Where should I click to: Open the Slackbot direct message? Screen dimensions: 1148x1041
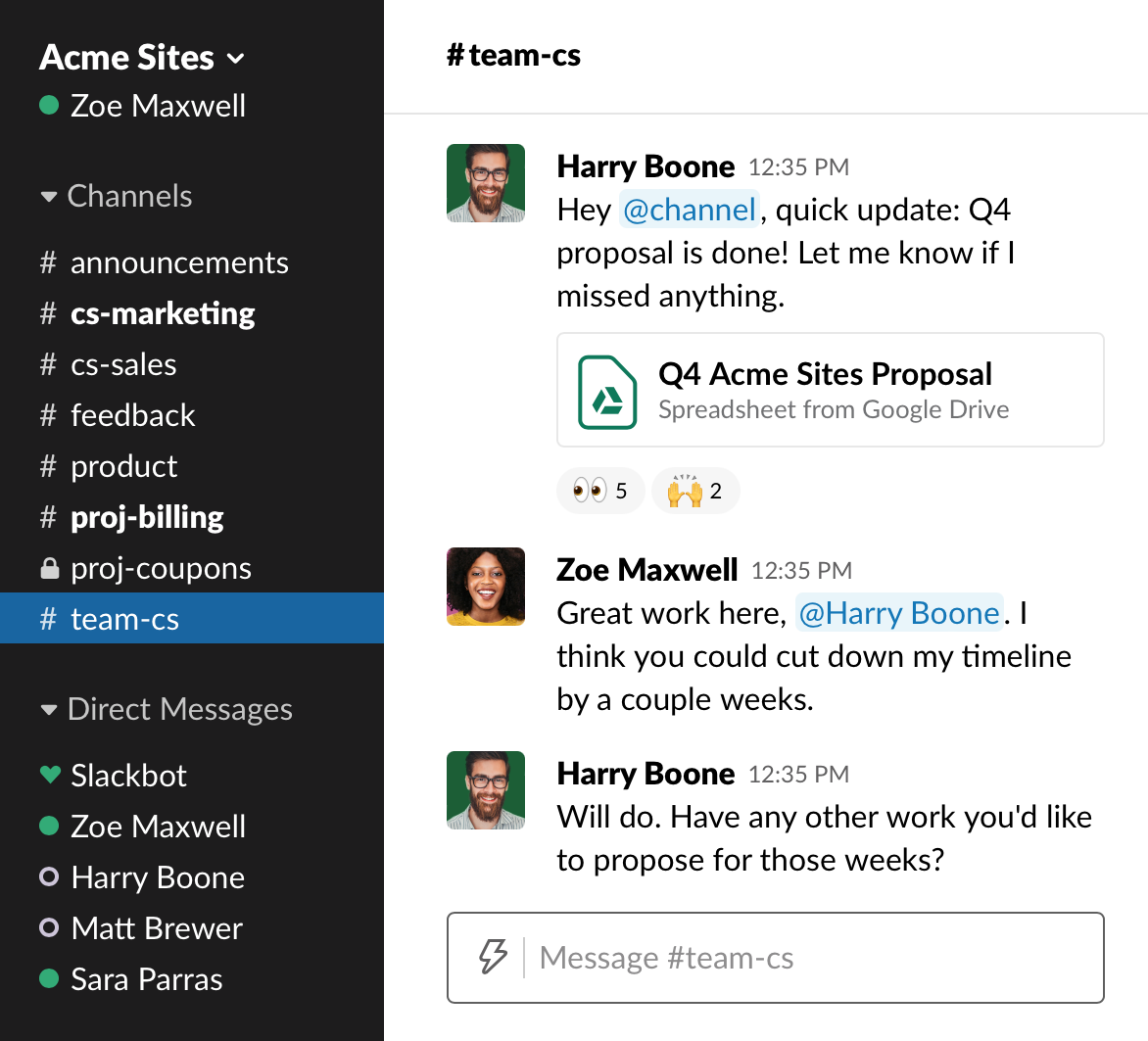[x=128, y=776]
